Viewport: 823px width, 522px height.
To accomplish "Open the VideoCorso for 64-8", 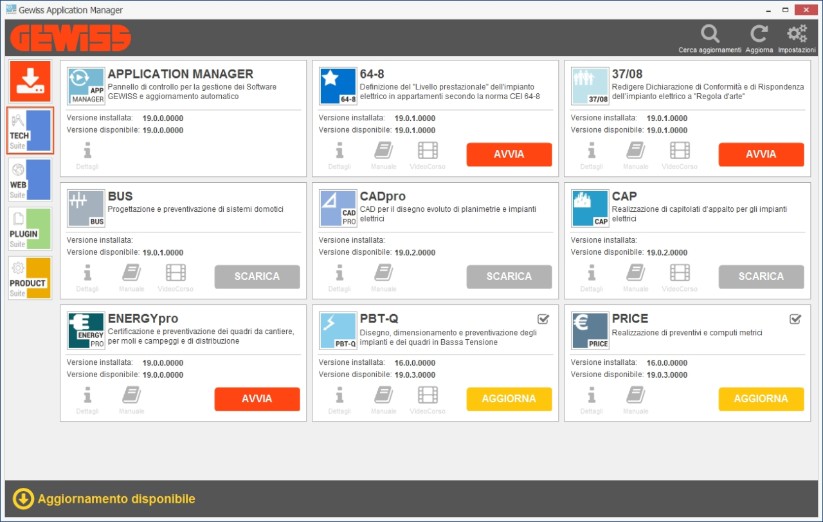I will click(427, 155).
